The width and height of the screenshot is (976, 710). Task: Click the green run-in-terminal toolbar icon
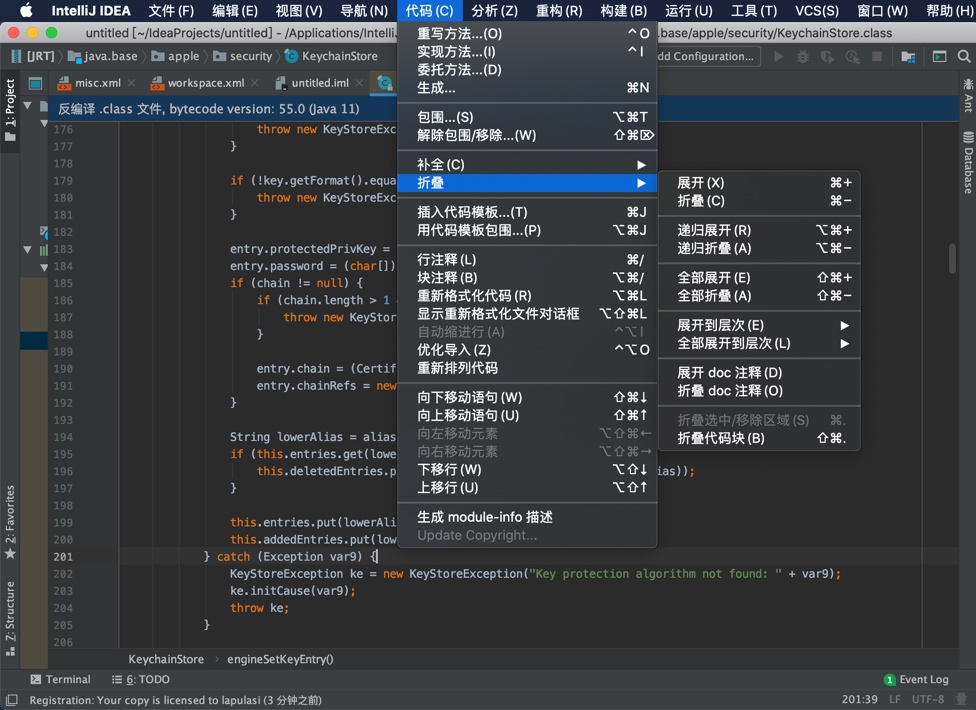point(938,58)
